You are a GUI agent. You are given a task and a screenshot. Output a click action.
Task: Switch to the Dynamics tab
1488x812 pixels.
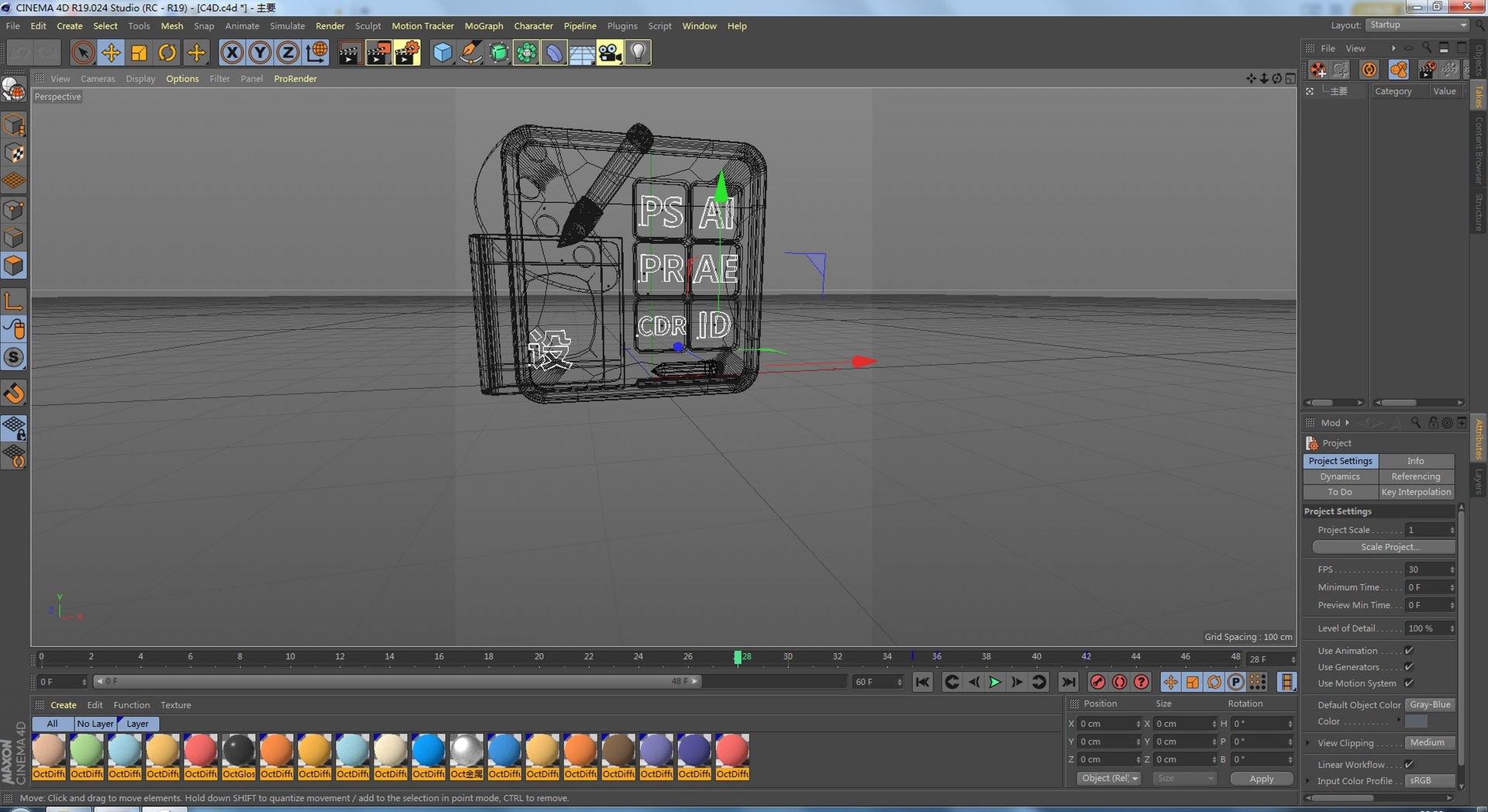coord(1340,477)
